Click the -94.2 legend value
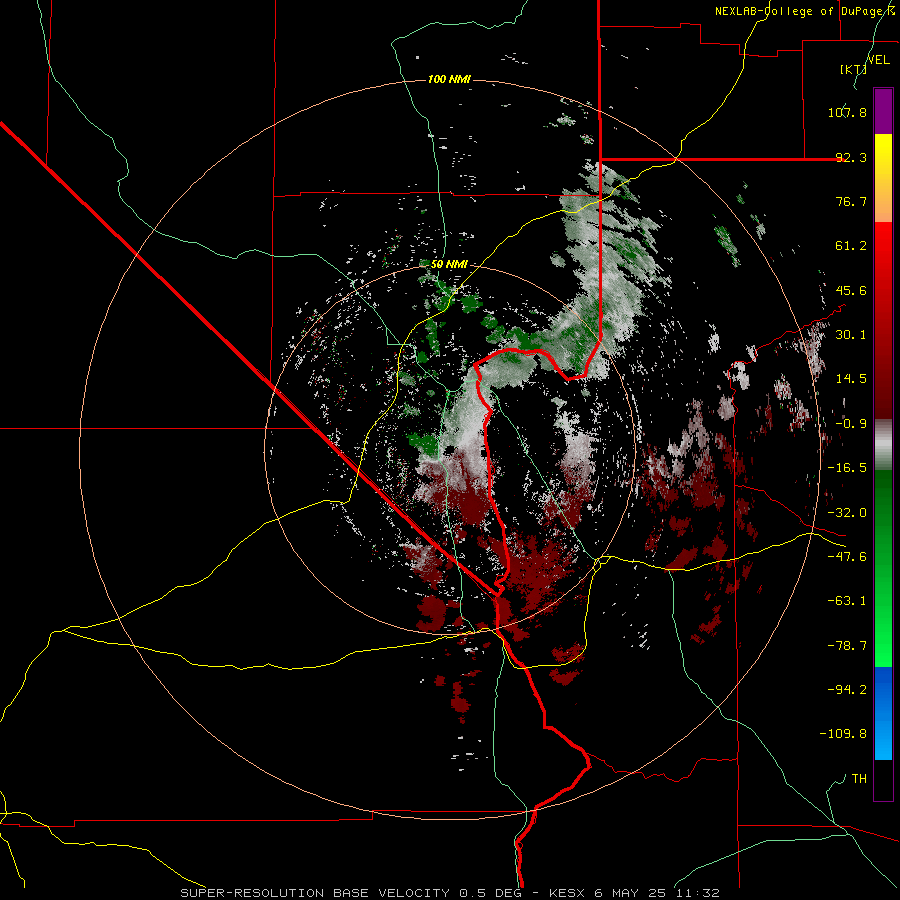900x900 pixels. [847, 690]
